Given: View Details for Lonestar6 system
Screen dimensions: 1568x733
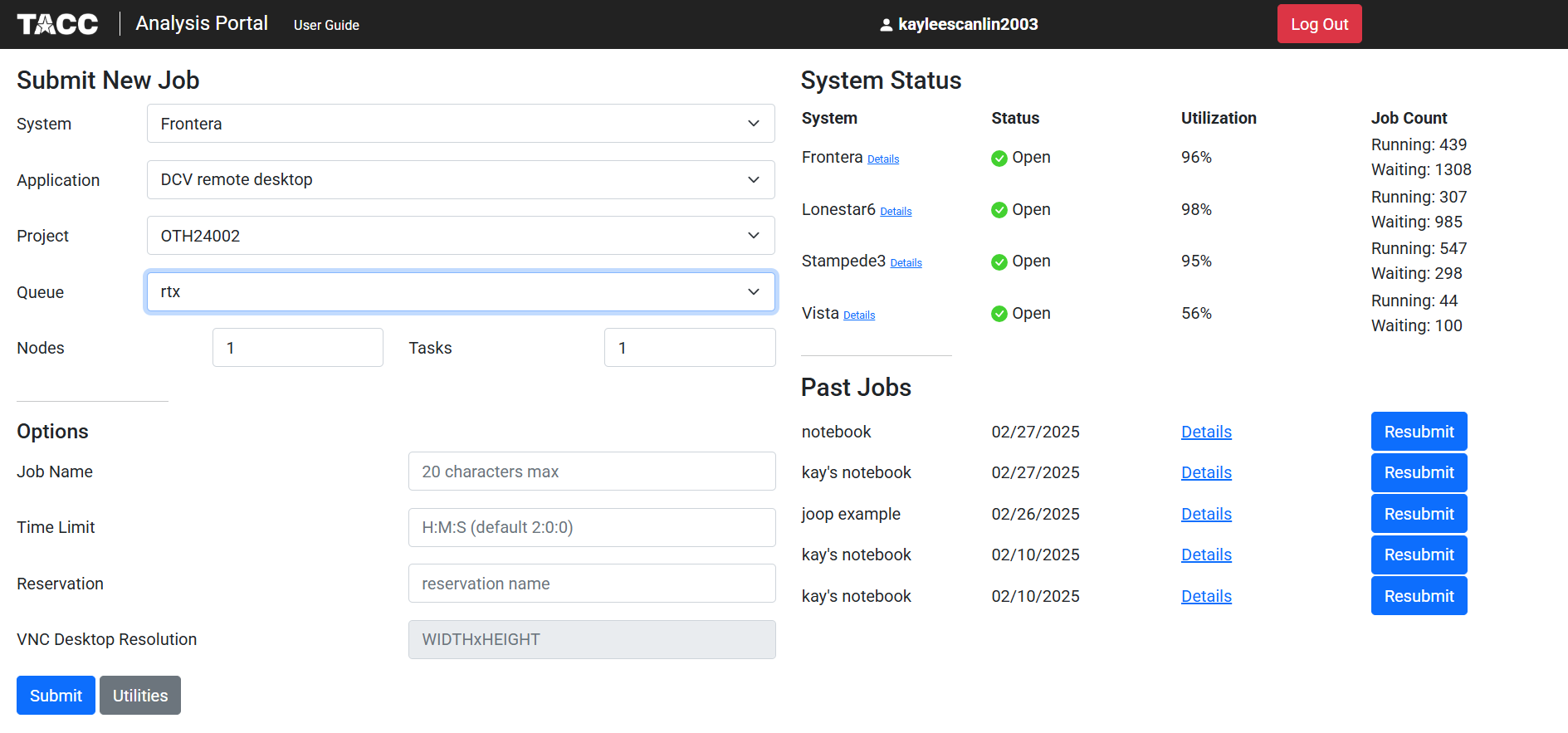Looking at the screenshot, I should [x=896, y=212].
